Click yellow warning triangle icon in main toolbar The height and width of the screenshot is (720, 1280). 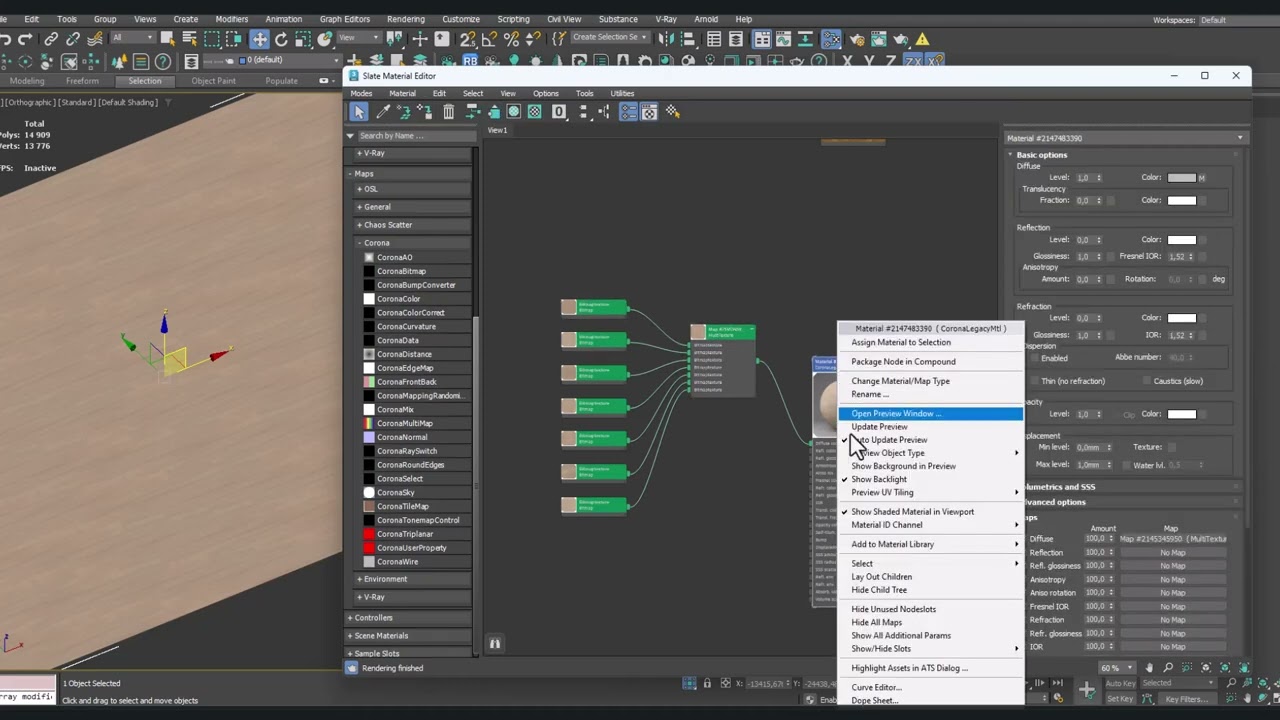(x=922, y=39)
